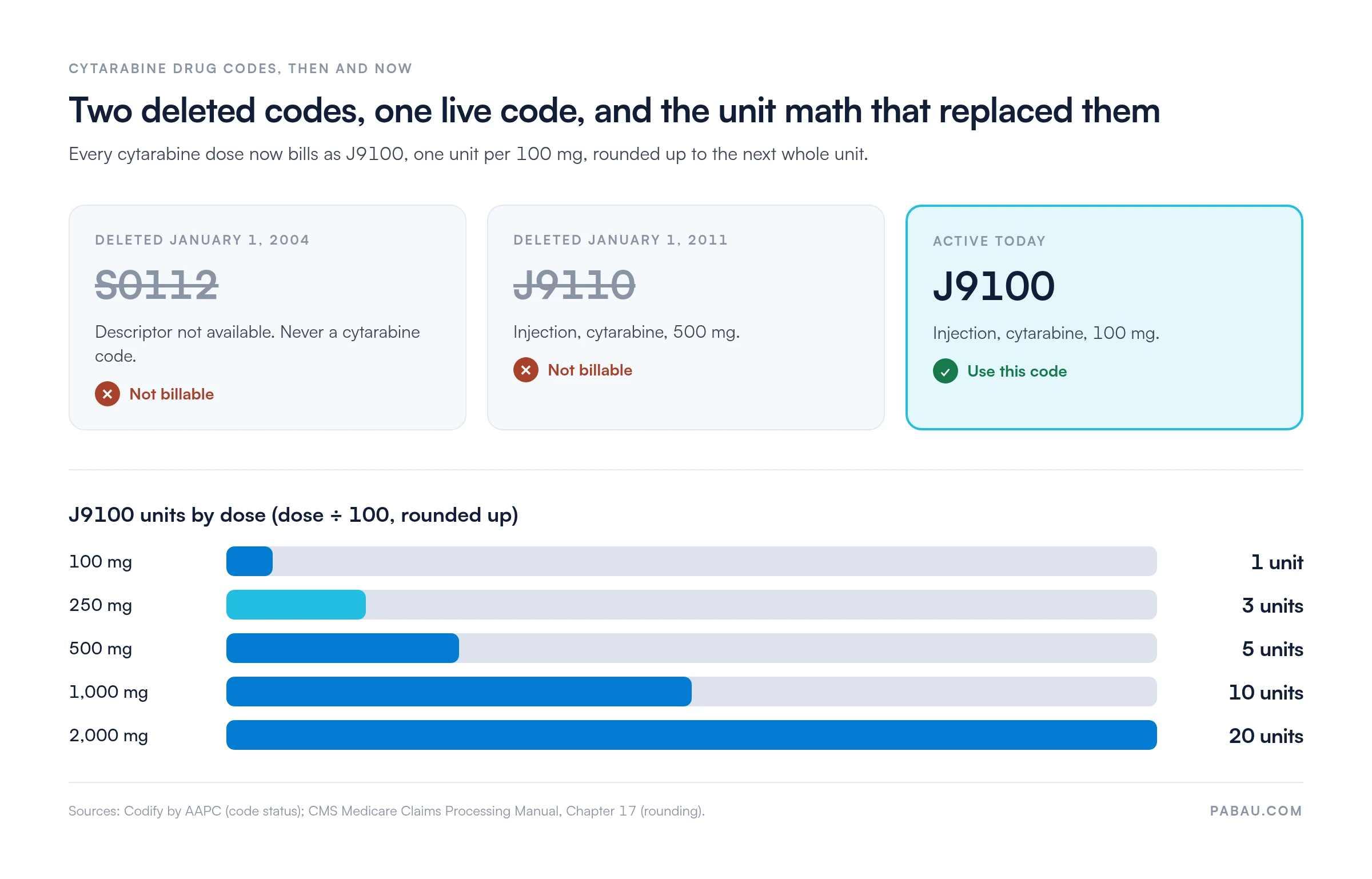
Task: Click the '3 units' value label
Action: coord(1273,605)
